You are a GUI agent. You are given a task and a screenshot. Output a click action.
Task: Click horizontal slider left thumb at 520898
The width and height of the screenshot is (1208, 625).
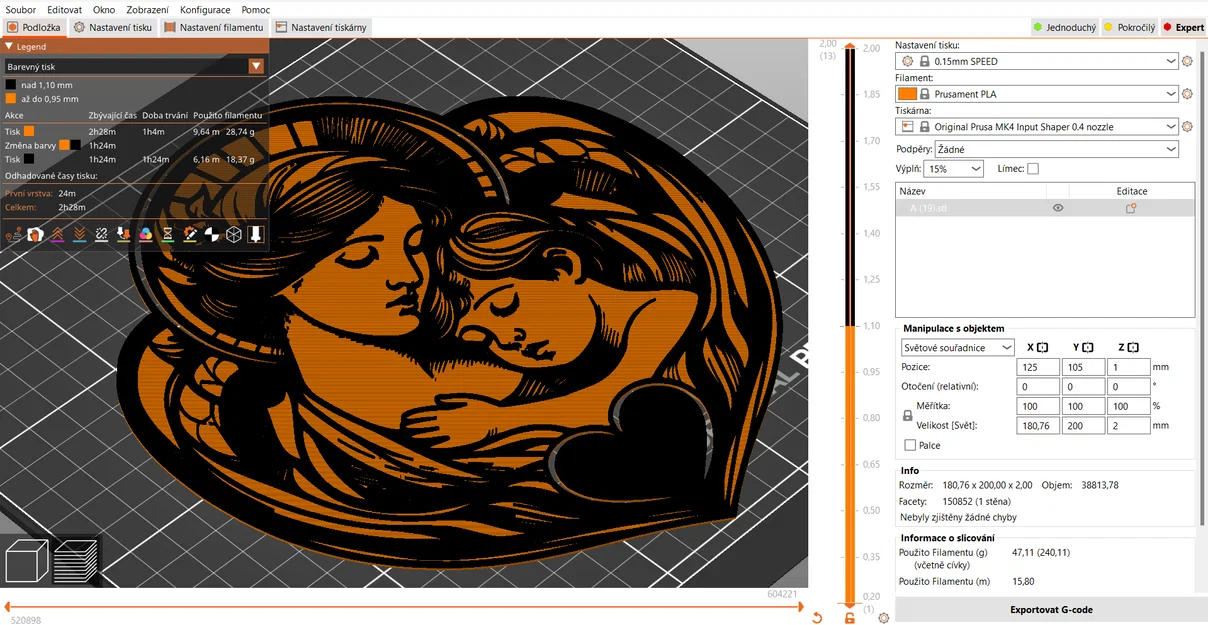tap(8, 606)
